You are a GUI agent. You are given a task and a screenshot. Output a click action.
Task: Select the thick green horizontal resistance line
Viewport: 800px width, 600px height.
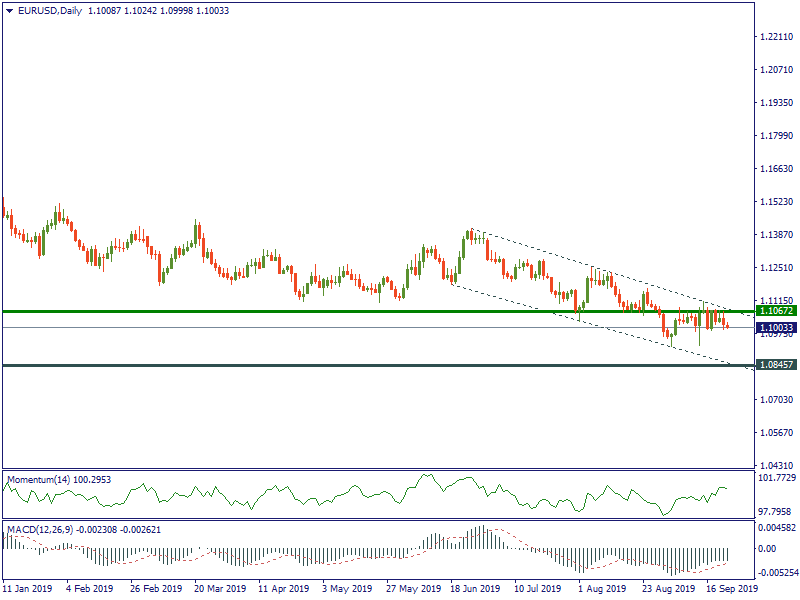pyautogui.click(x=300, y=311)
